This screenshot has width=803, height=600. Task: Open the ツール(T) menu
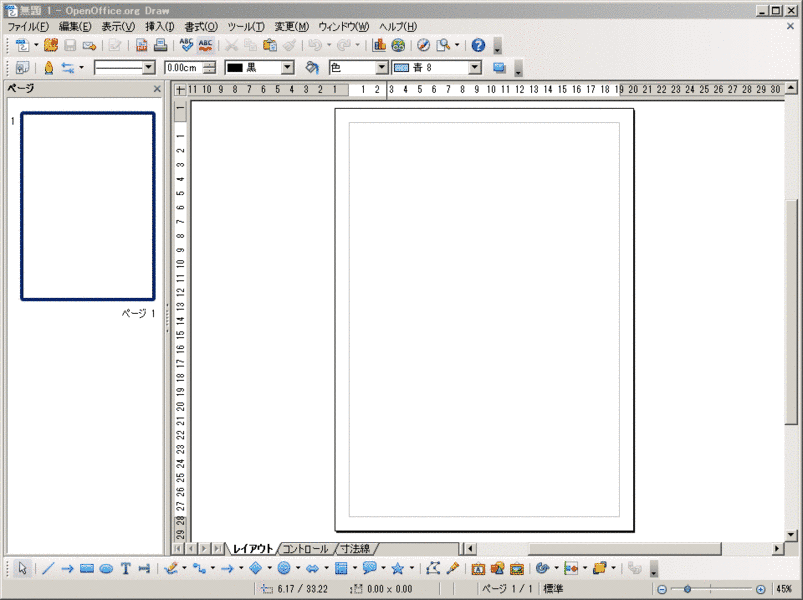[246, 27]
